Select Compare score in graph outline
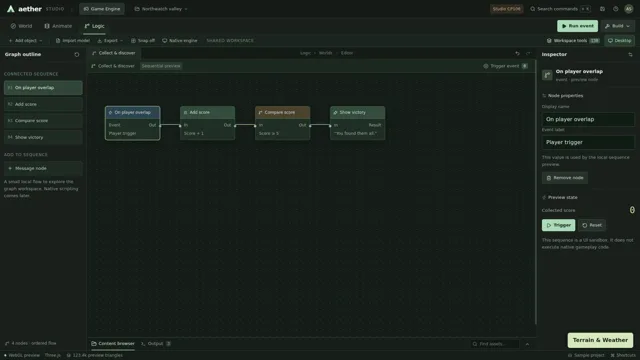Screen dimensions: 640x360 [x=43, y=121]
